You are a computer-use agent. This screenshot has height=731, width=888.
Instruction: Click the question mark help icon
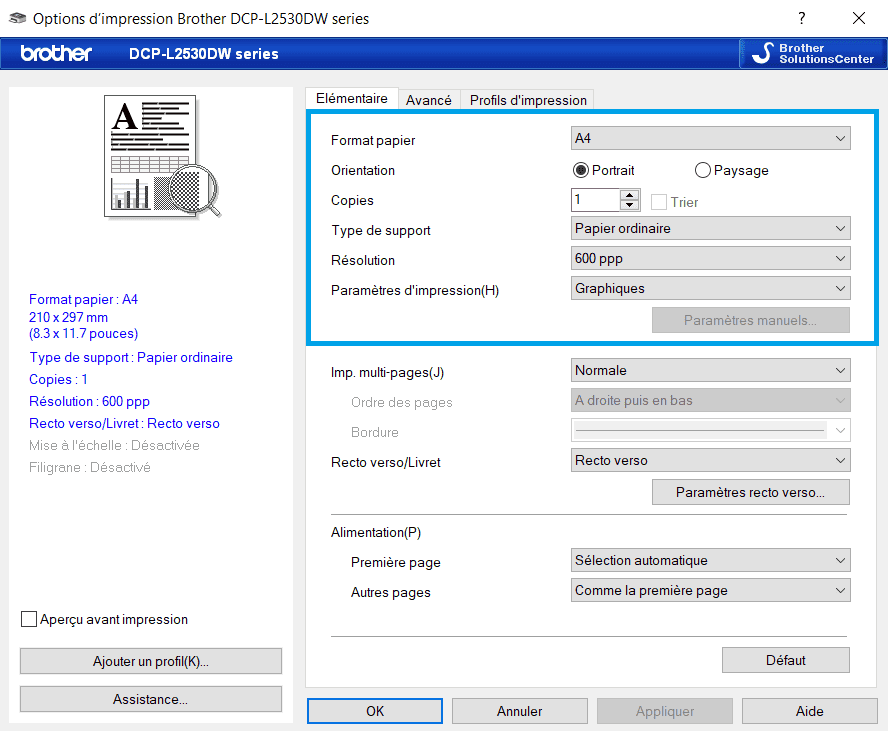pyautogui.click(x=801, y=18)
